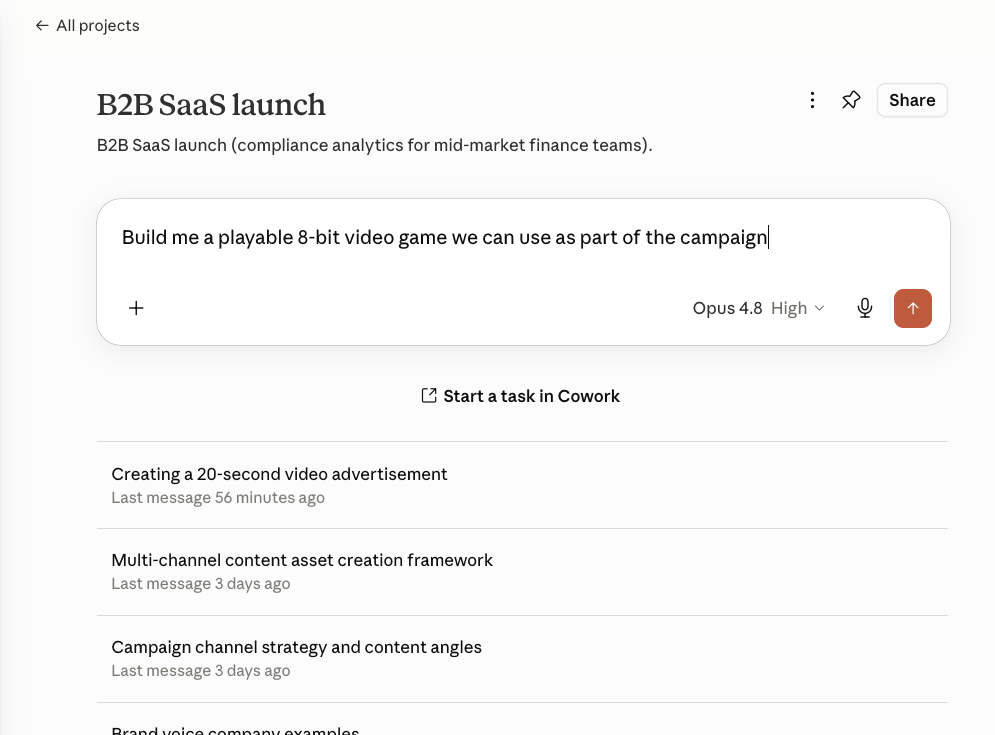The width and height of the screenshot is (995, 735).
Task: Click the external link icon beside Cowork
Action: [429, 395]
